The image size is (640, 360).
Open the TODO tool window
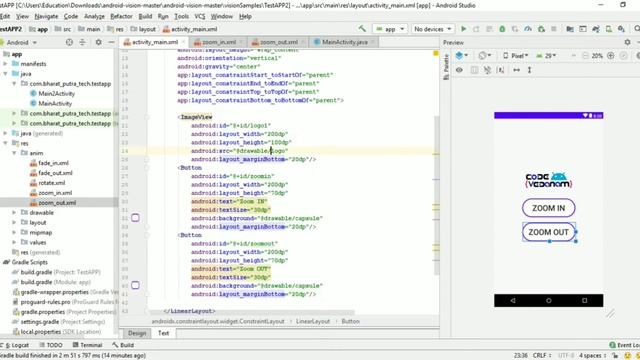click(51, 345)
